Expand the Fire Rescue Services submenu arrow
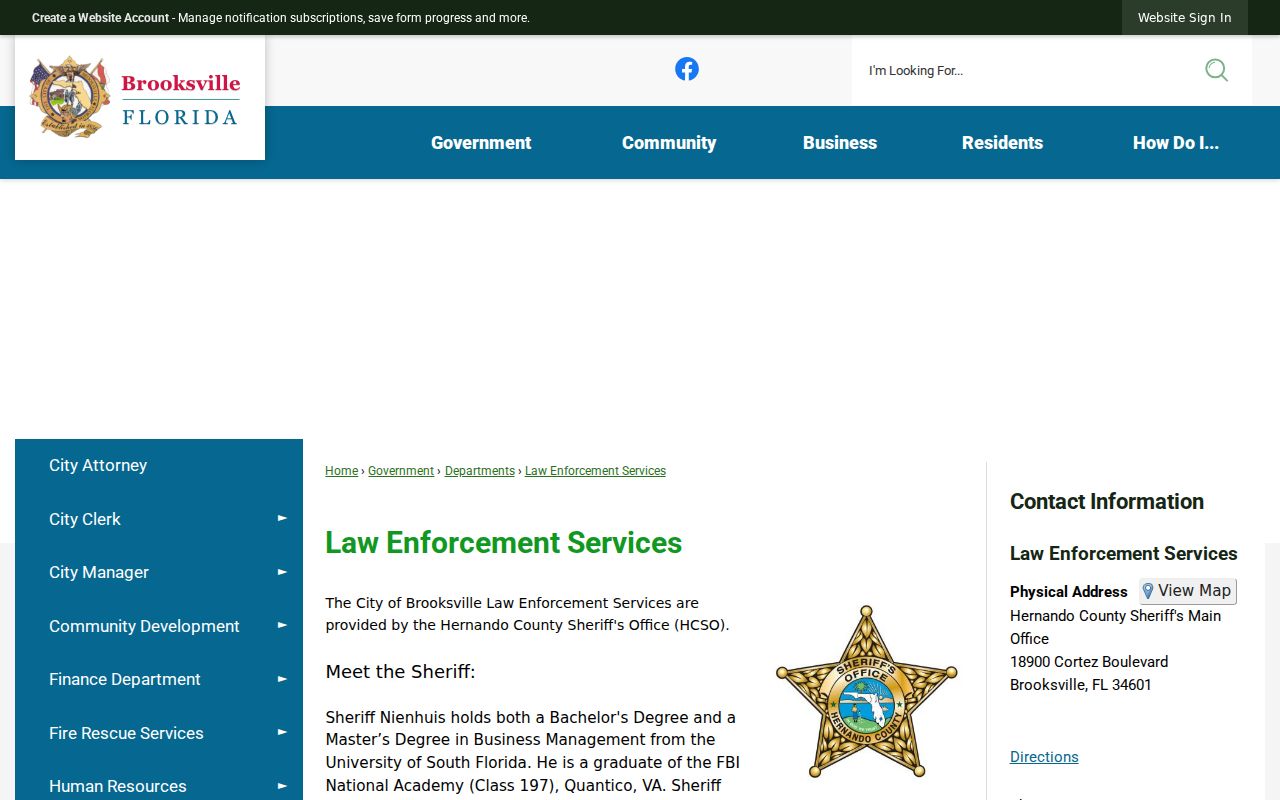 click(282, 733)
